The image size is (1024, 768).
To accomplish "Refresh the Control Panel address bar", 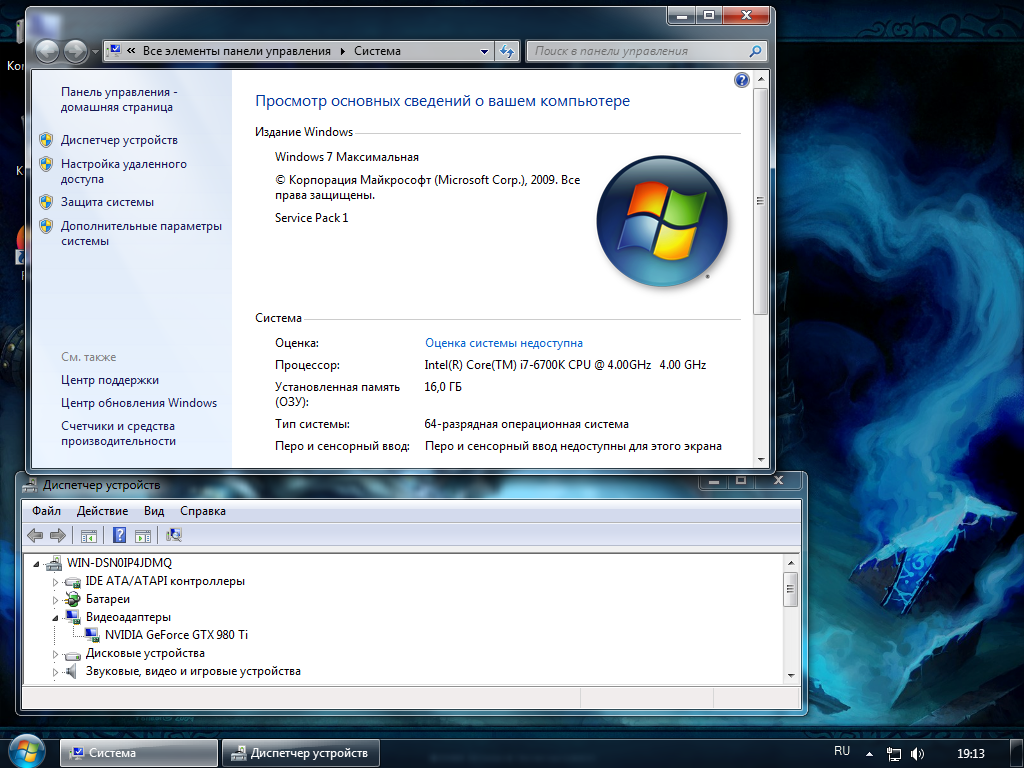I will (x=507, y=52).
